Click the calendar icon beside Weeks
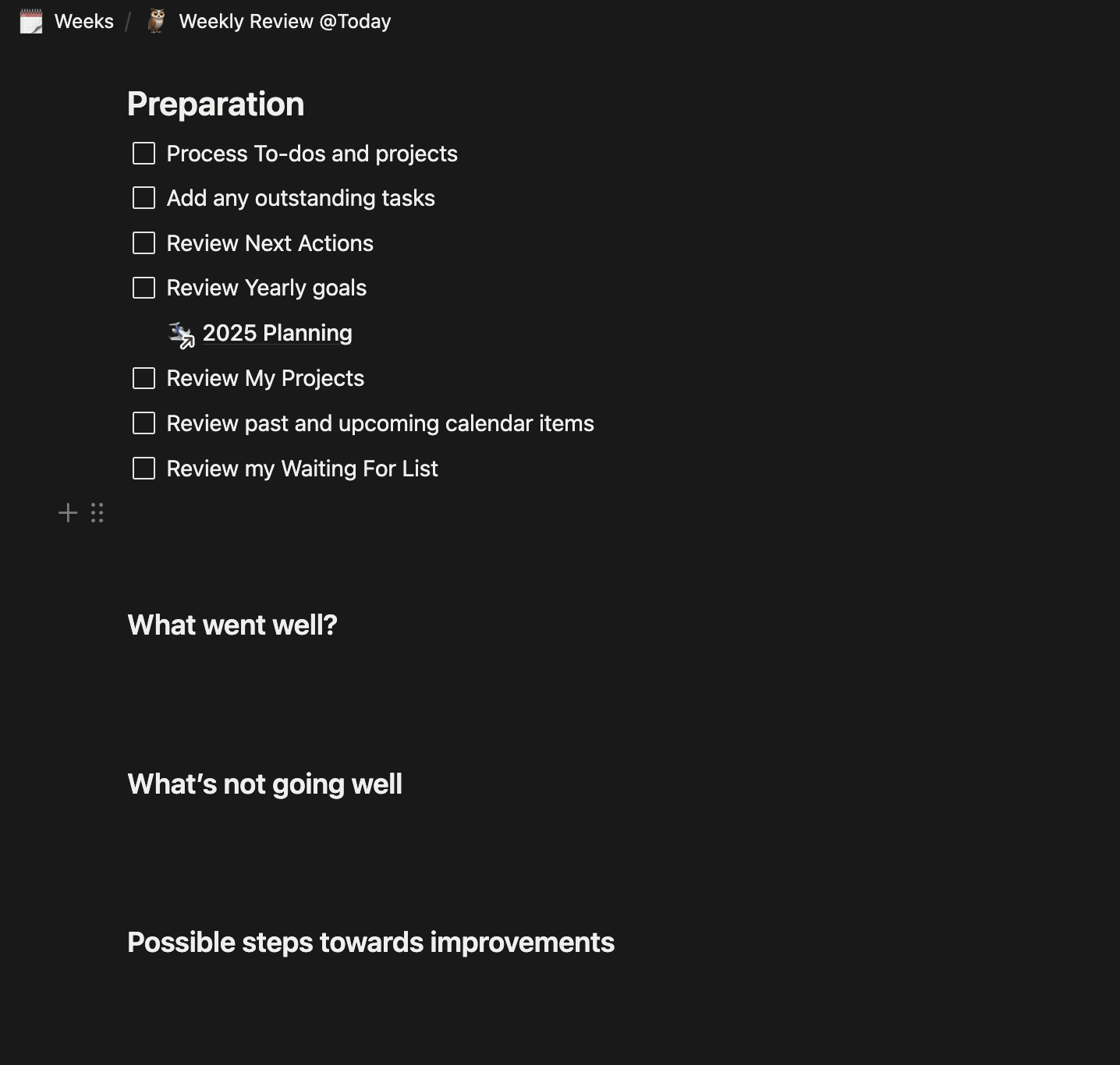This screenshot has height=1065, width=1120. tap(31, 21)
